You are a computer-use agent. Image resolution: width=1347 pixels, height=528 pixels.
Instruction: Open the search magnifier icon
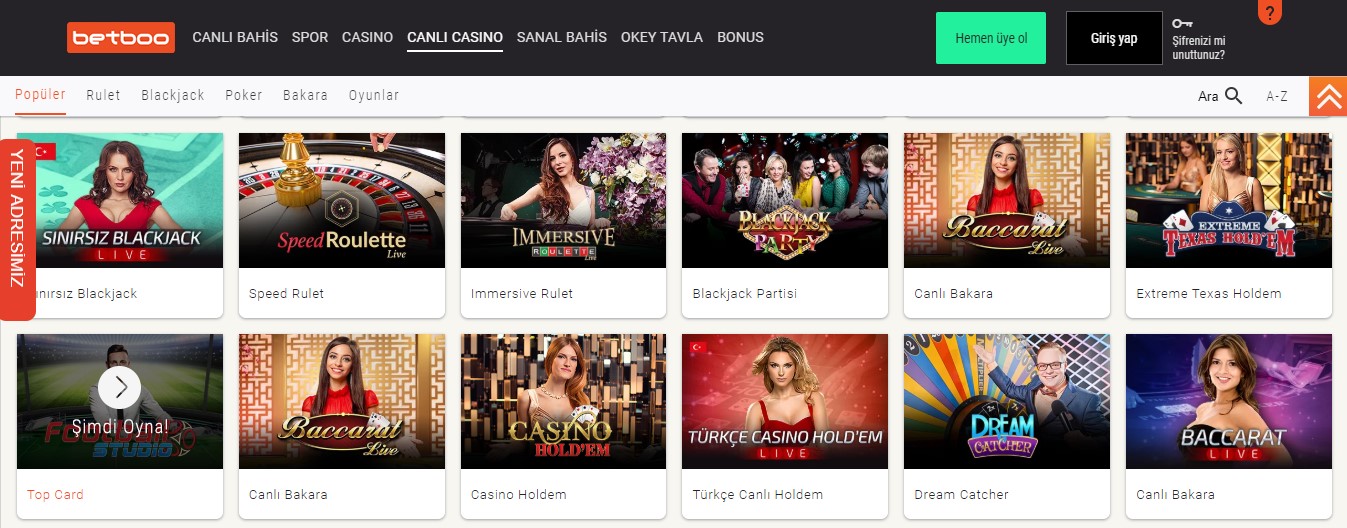pyautogui.click(x=1233, y=96)
